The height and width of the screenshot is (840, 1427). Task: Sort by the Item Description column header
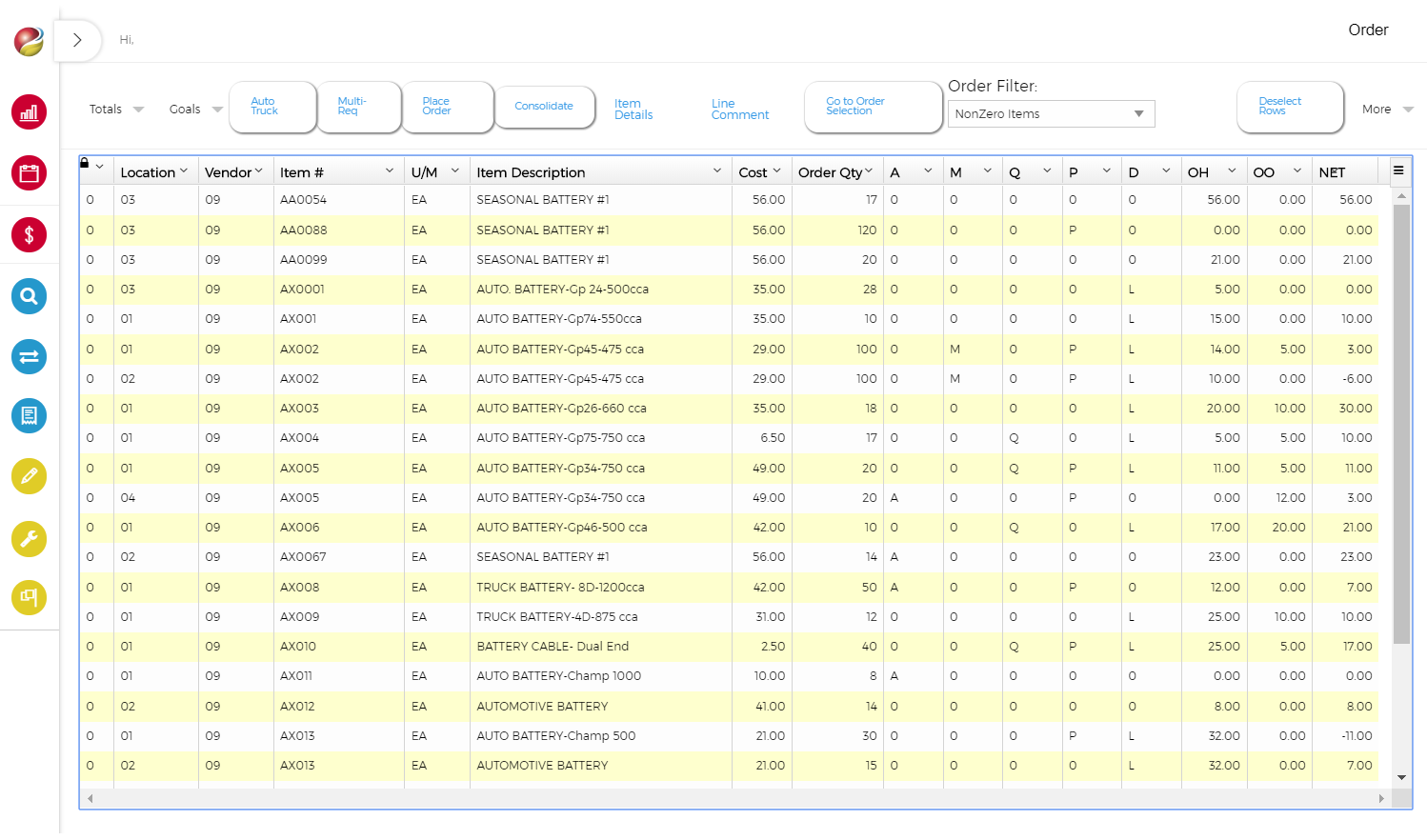531,172
